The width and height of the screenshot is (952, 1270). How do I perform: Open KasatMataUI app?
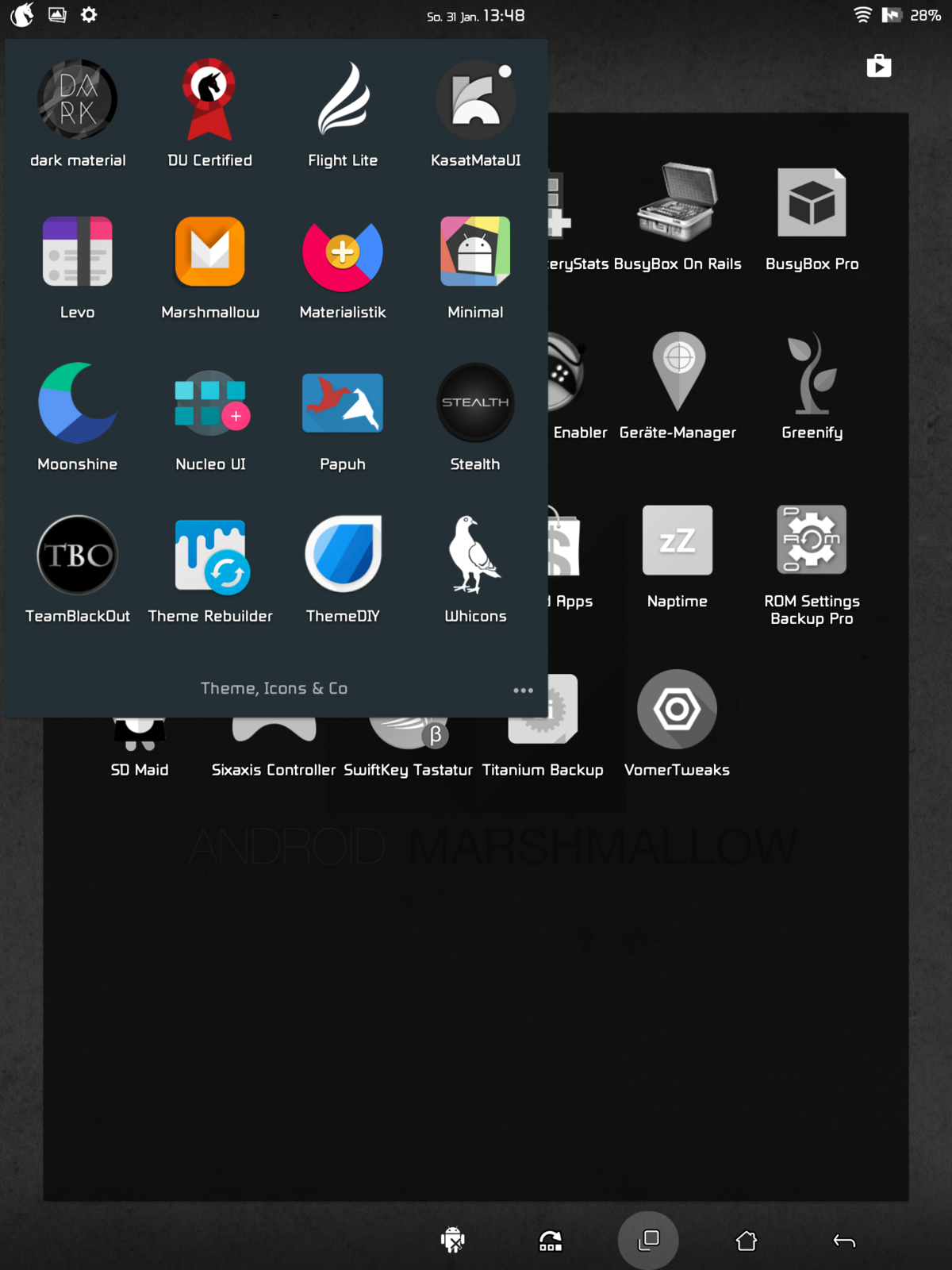[x=475, y=101]
